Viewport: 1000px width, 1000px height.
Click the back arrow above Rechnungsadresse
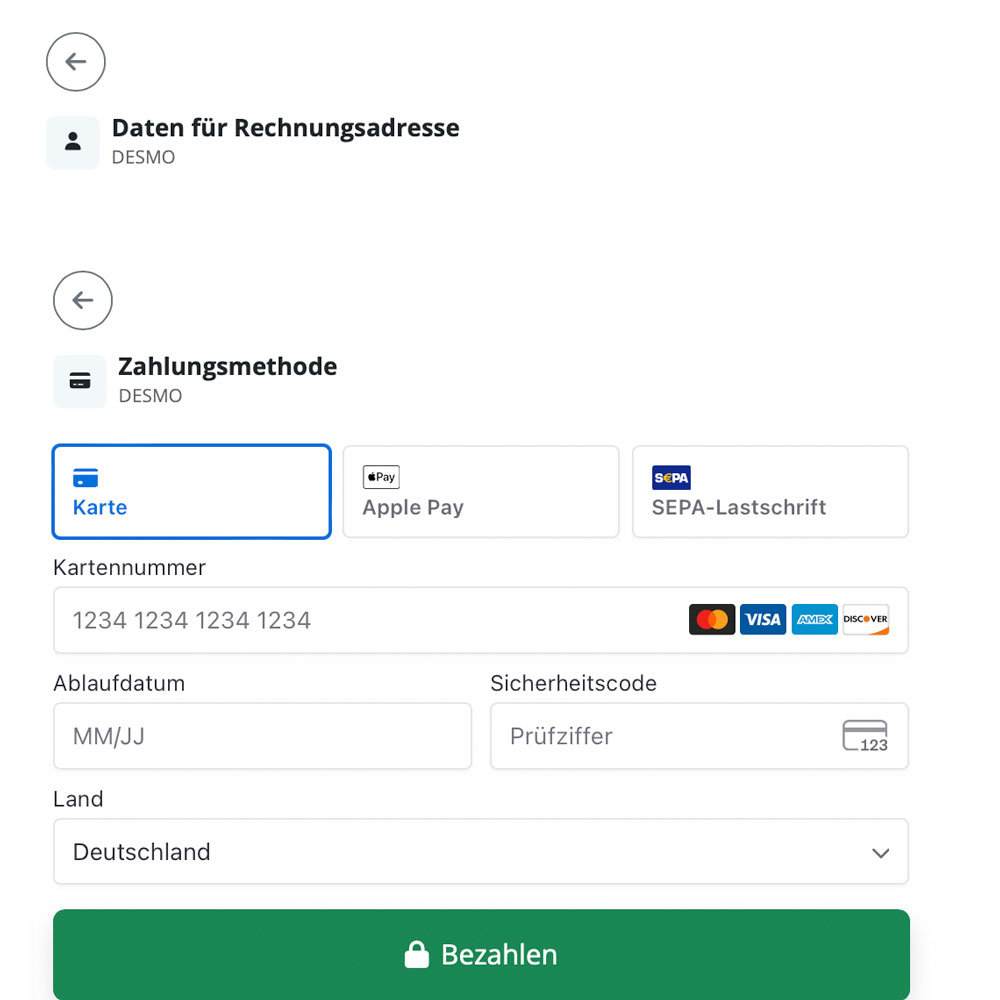tap(76, 62)
